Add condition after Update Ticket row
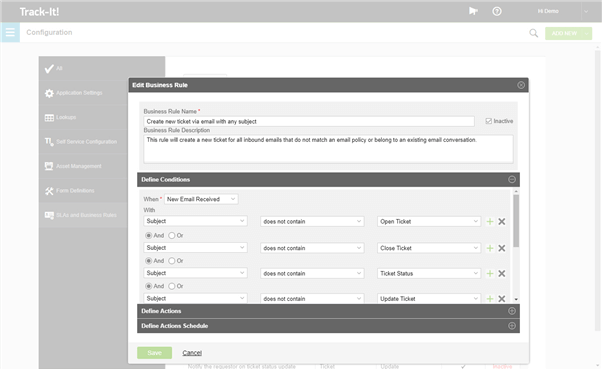 [x=490, y=299]
